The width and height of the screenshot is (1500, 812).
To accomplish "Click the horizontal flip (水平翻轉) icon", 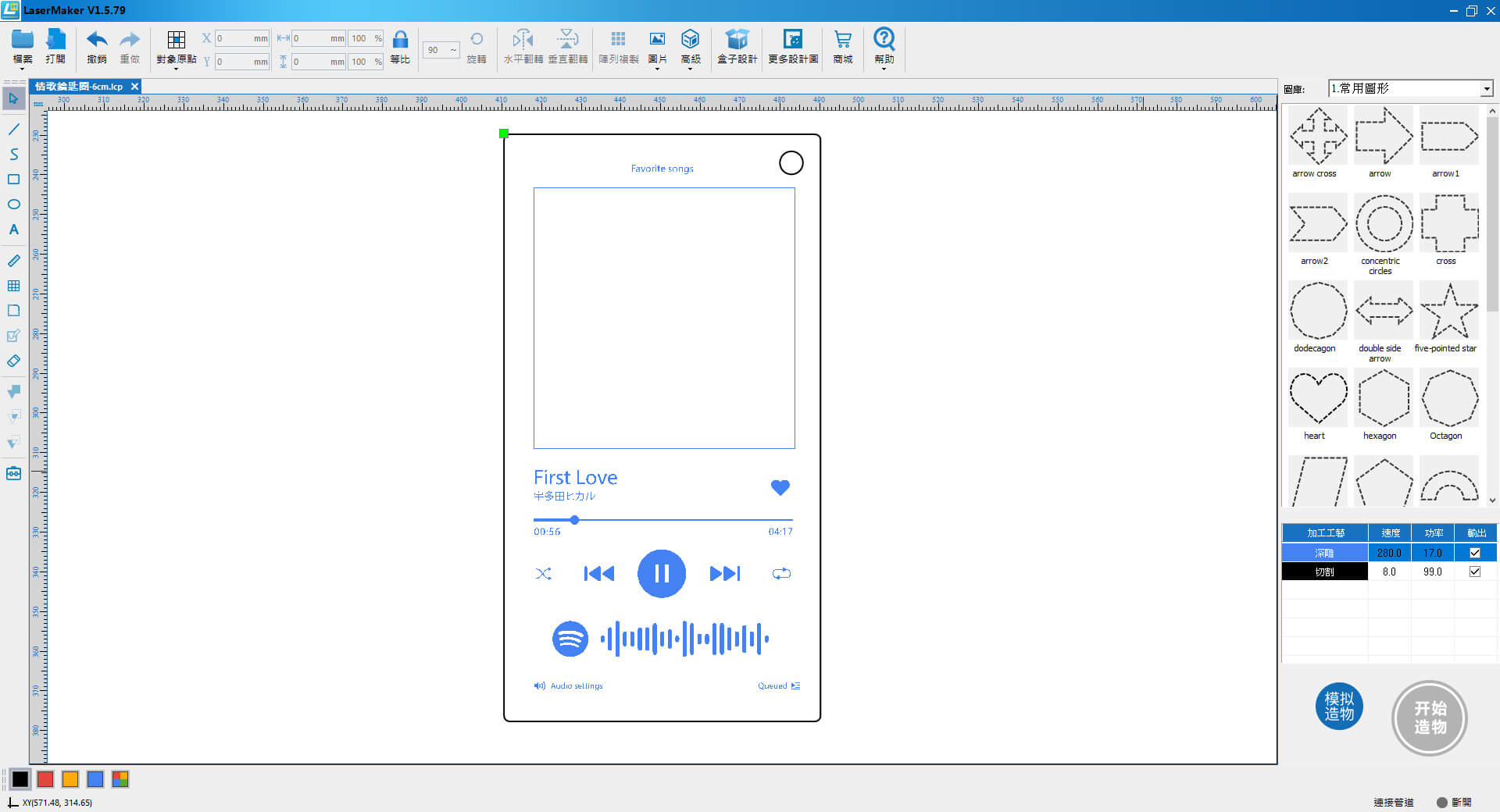I will point(523,40).
